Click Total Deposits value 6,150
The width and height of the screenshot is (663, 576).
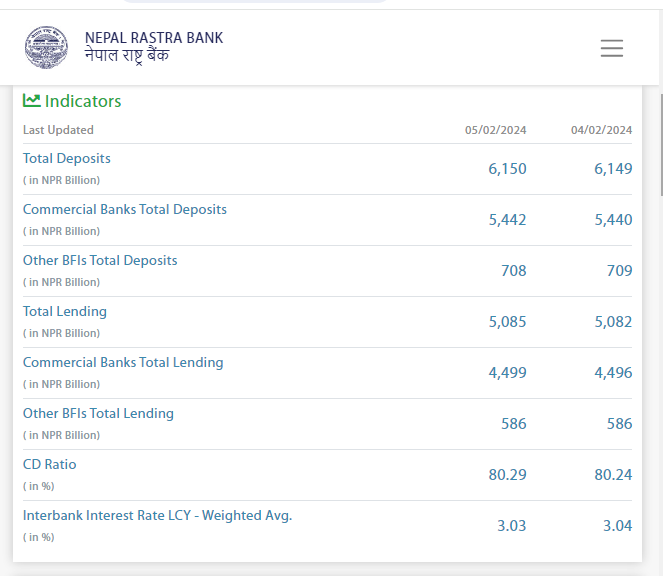point(507,169)
